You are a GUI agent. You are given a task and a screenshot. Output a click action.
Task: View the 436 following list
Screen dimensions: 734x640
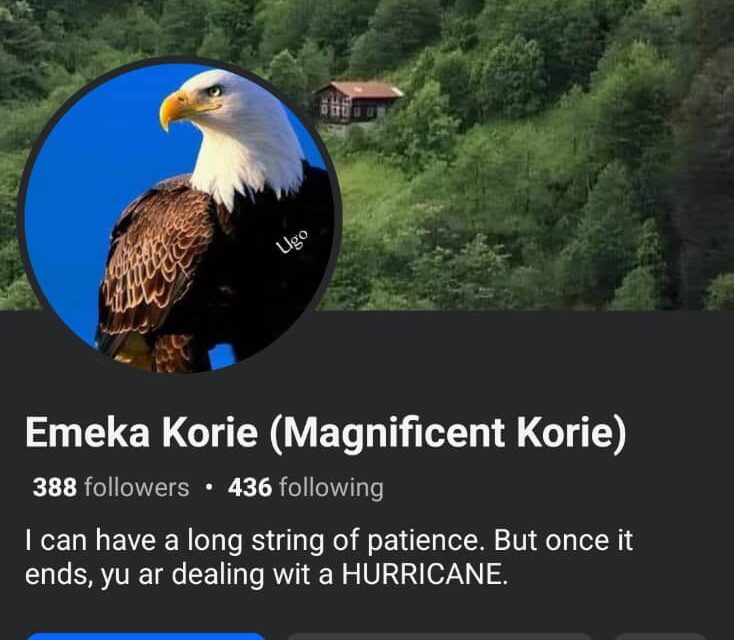(306, 487)
